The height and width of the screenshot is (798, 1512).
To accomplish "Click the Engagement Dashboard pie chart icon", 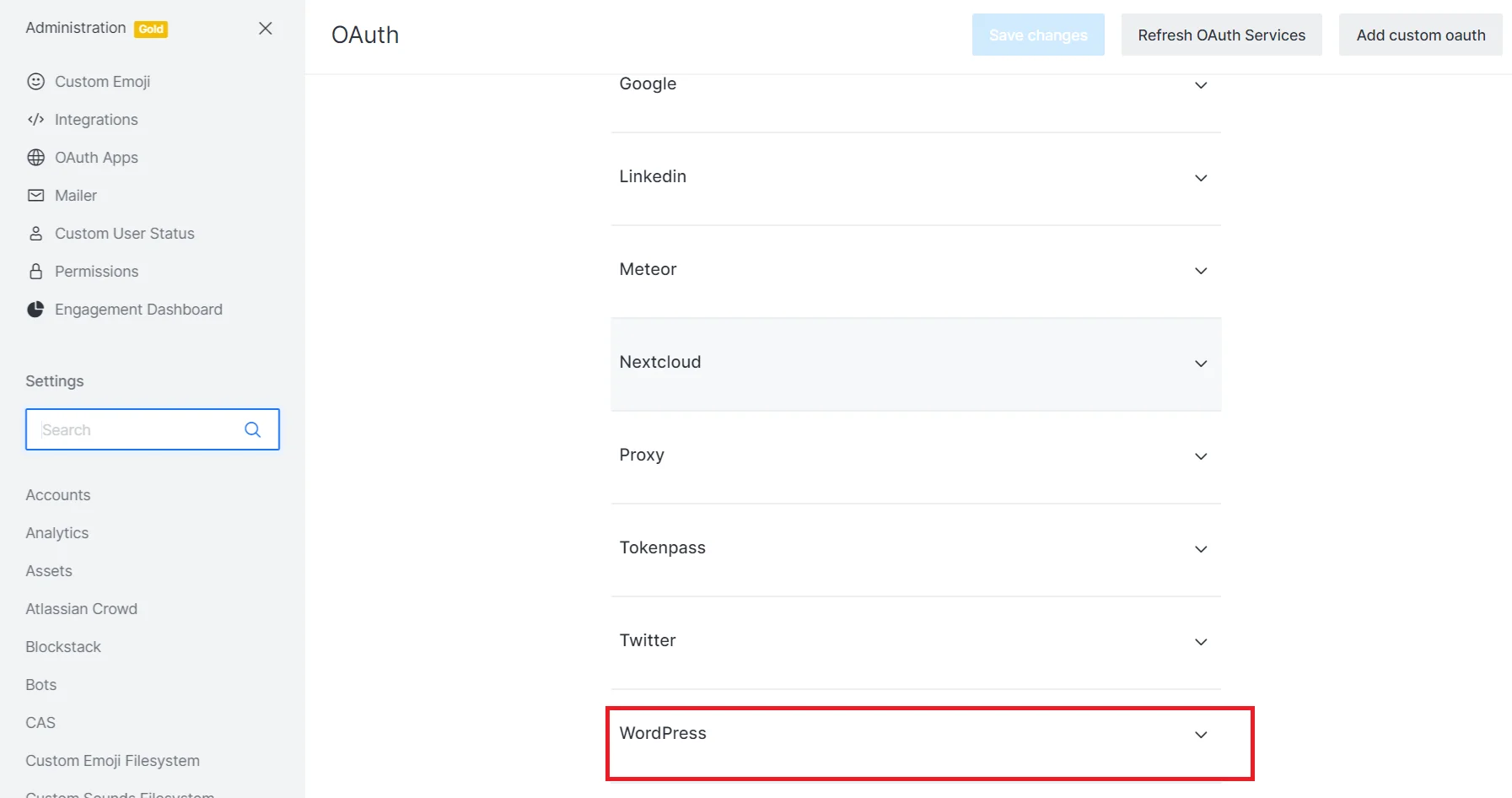I will 35,309.
